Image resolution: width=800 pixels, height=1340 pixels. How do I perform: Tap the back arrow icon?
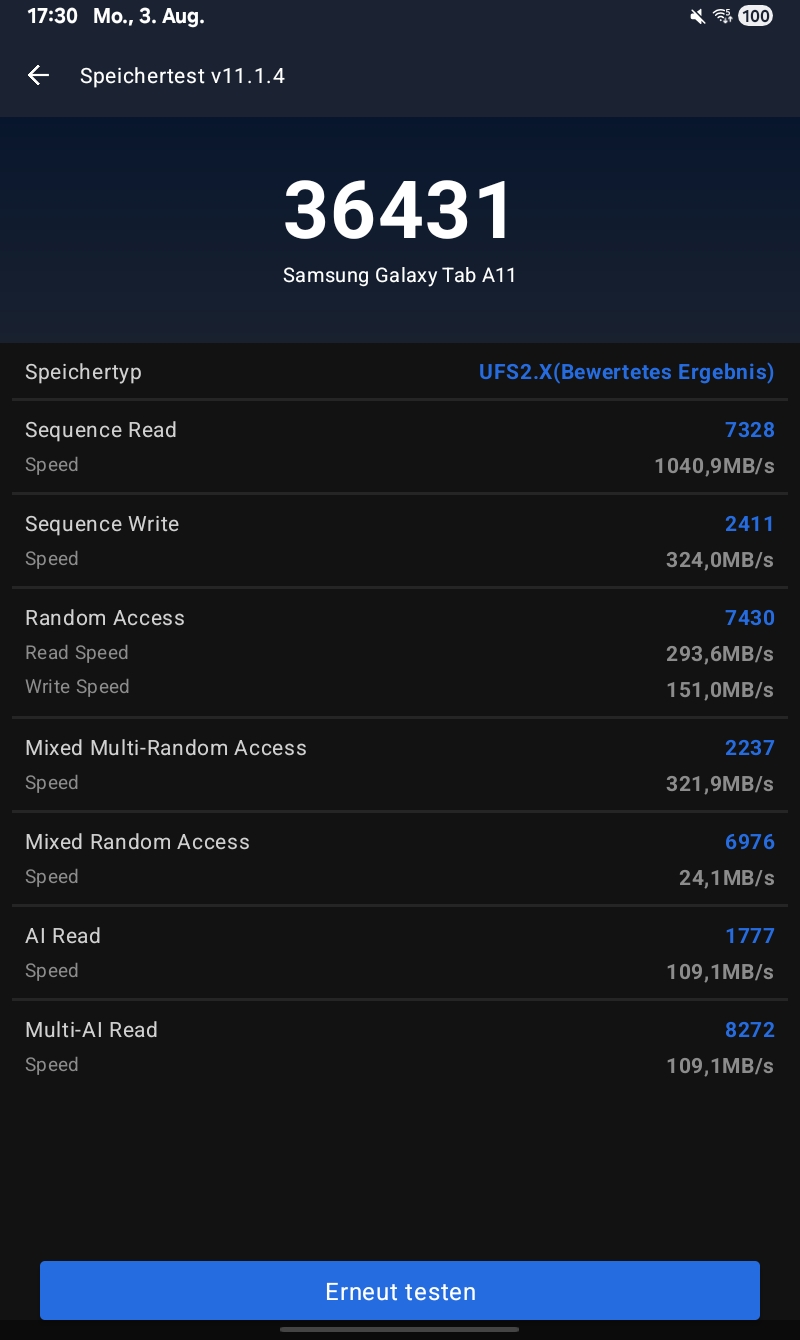point(38,75)
